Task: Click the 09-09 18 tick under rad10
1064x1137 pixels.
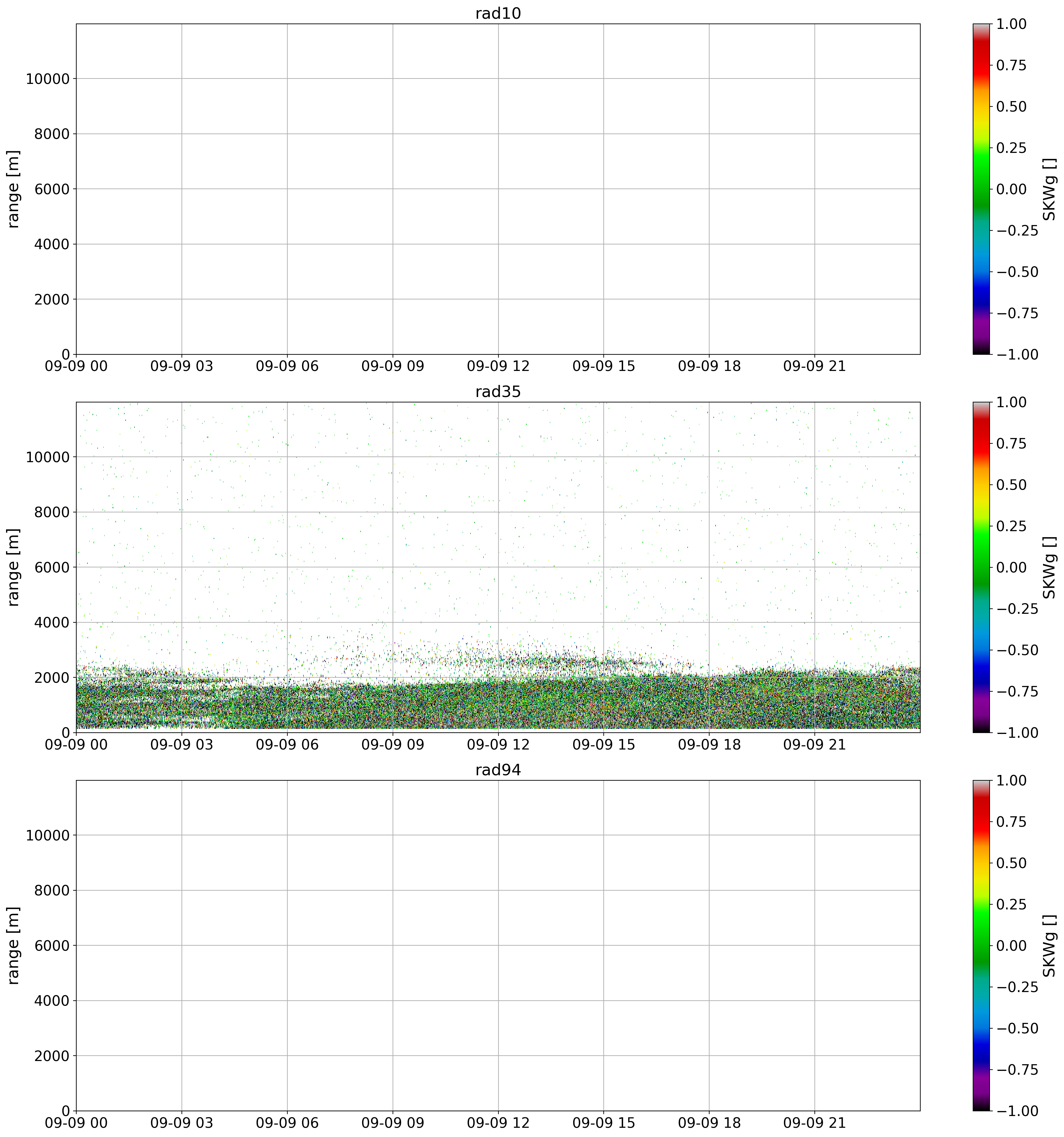Action: click(x=709, y=366)
